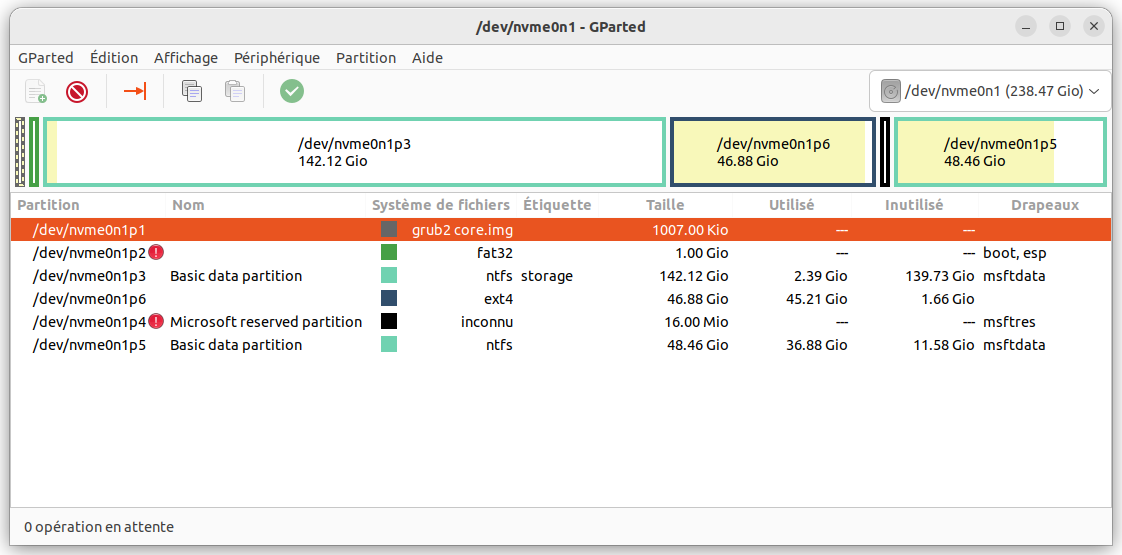Click warning icon beside nvme0n1p4
The width and height of the screenshot is (1122, 555).
click(x=156, y=322)
